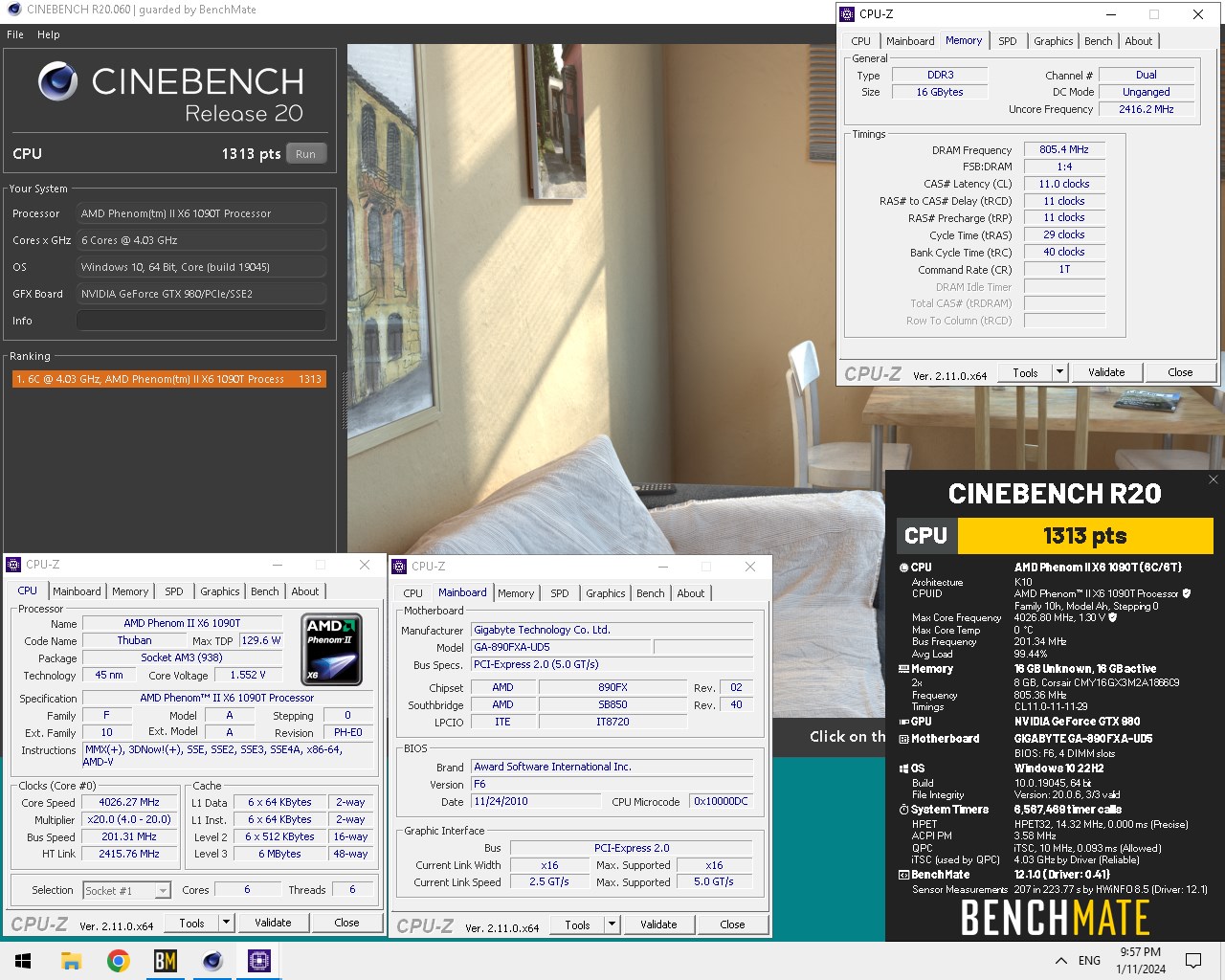Click the CPU-Z CPU window title icon
The height and width of the screenshot is (980, 1225).
click(x=13, y=565)
